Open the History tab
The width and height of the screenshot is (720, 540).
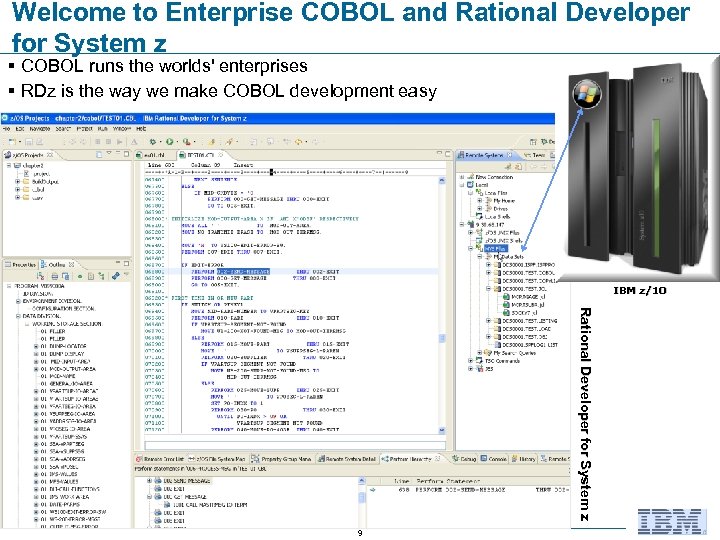tap(523, 459)
